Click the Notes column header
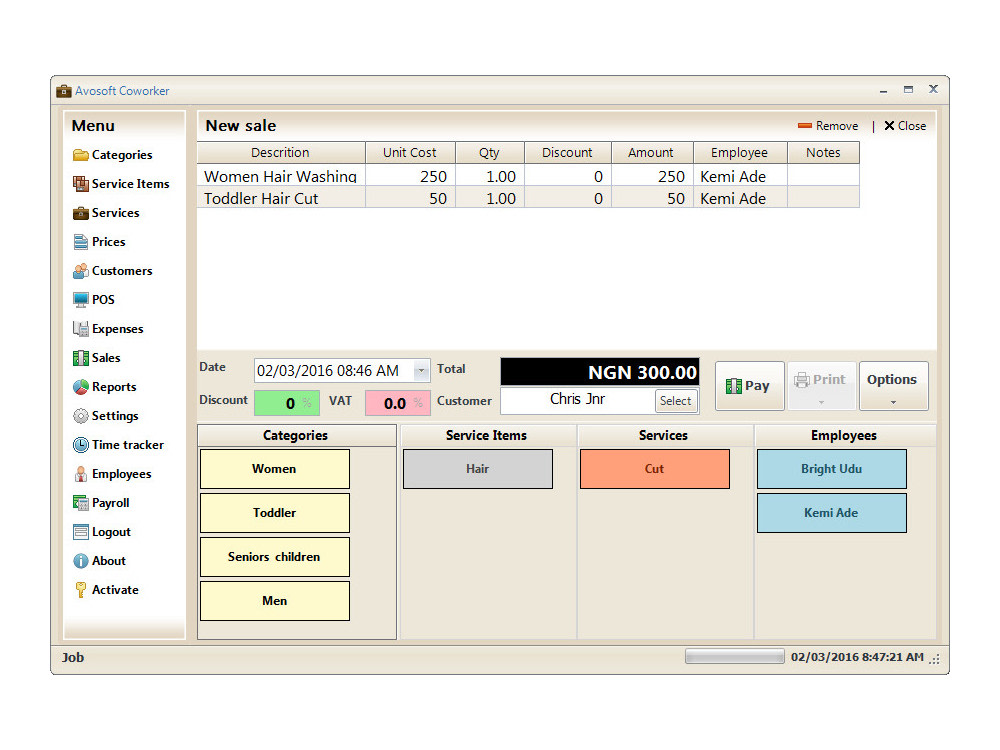Screen dimensions: 1000x750 pos(823,152)
